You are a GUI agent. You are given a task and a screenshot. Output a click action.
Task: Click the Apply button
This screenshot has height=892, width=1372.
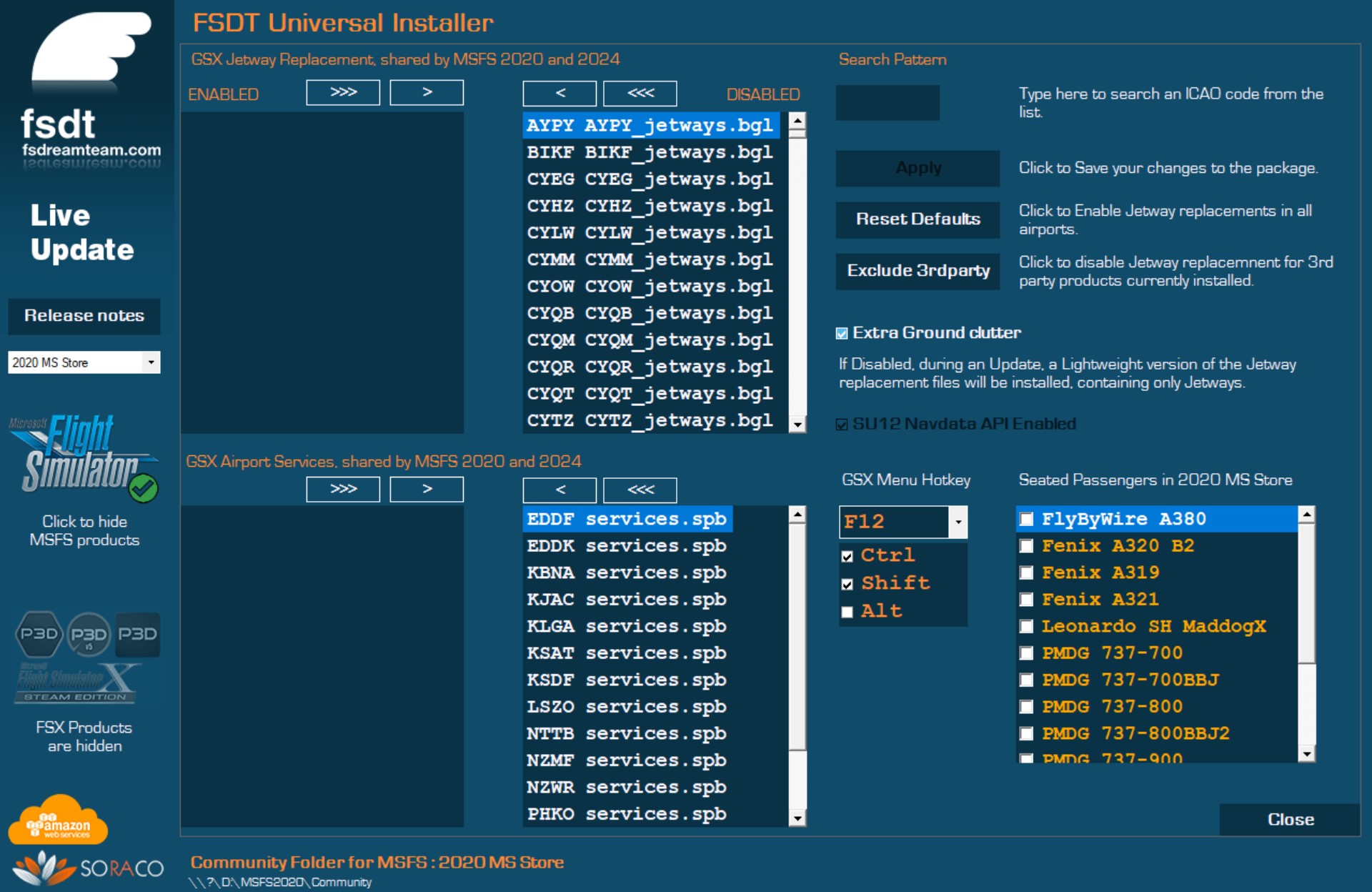[x=918, y=168]
